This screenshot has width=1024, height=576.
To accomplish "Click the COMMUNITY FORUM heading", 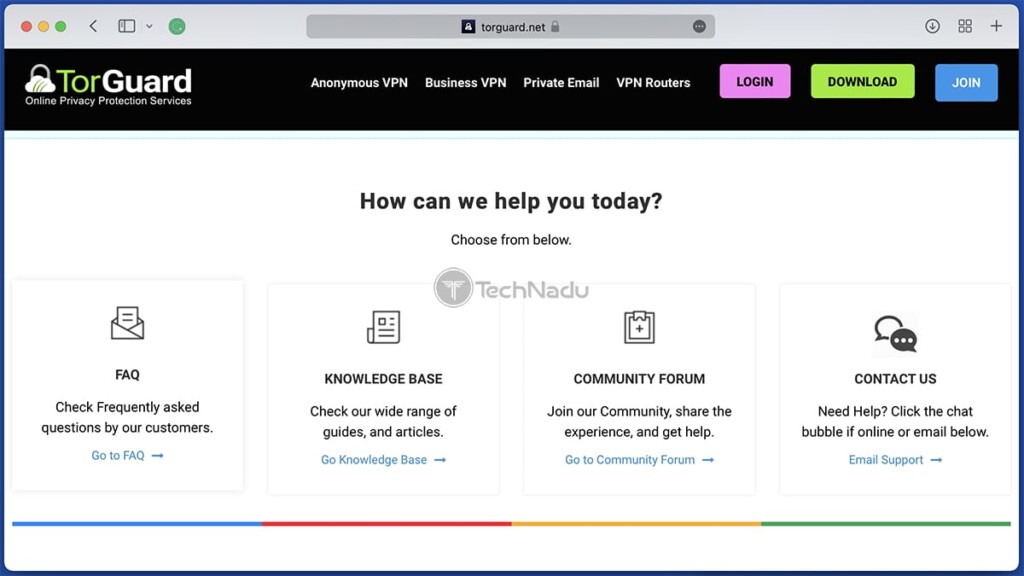I will (x=639, y=379).
